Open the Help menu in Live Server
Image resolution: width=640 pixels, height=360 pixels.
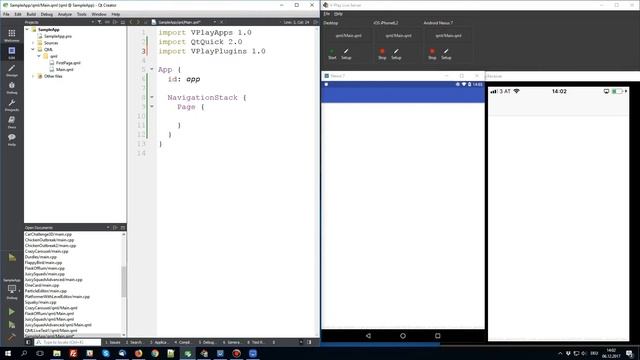coord(338,14)
